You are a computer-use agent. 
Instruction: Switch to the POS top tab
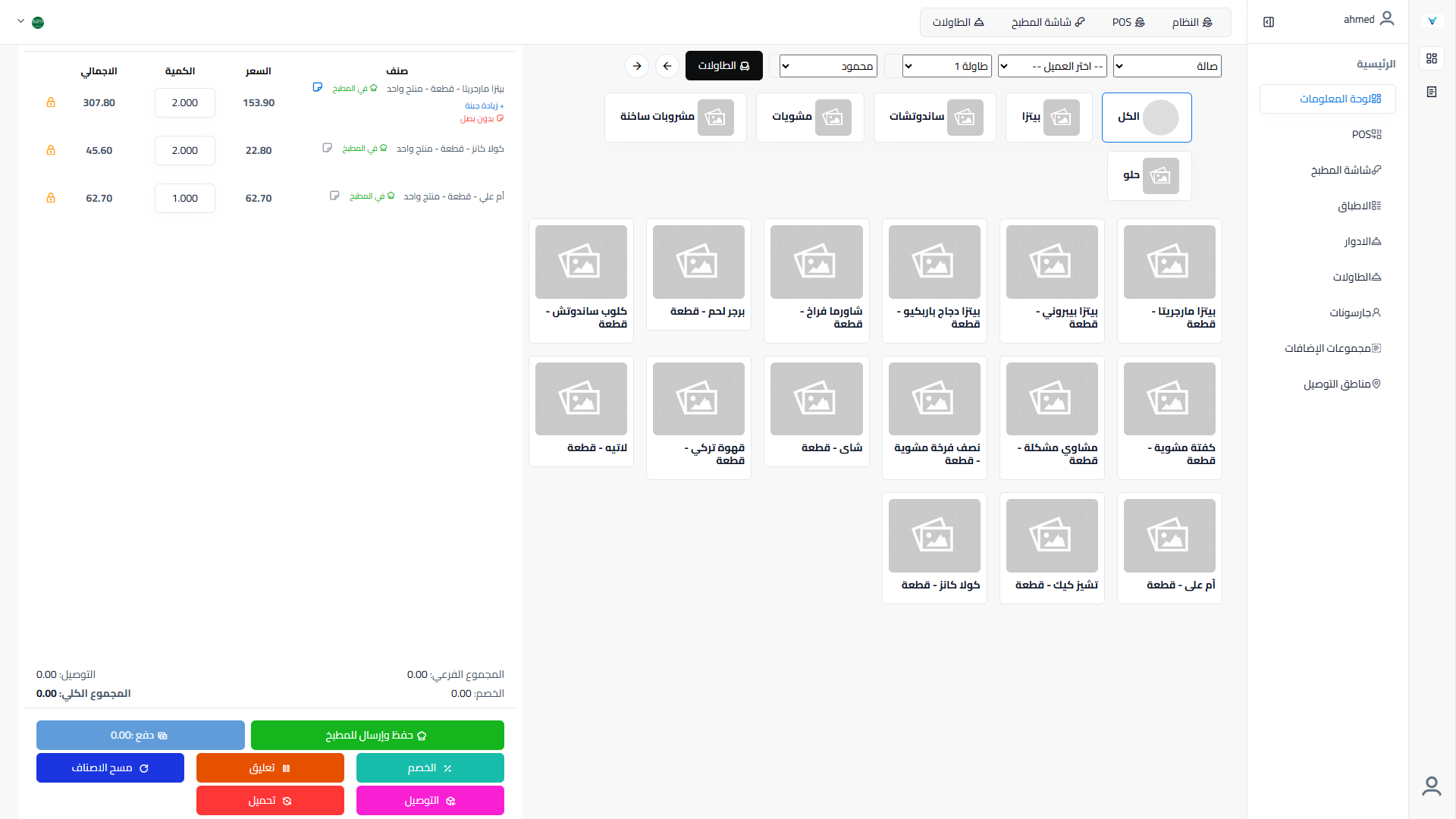pyautogui.click(x=1128, y=23)
